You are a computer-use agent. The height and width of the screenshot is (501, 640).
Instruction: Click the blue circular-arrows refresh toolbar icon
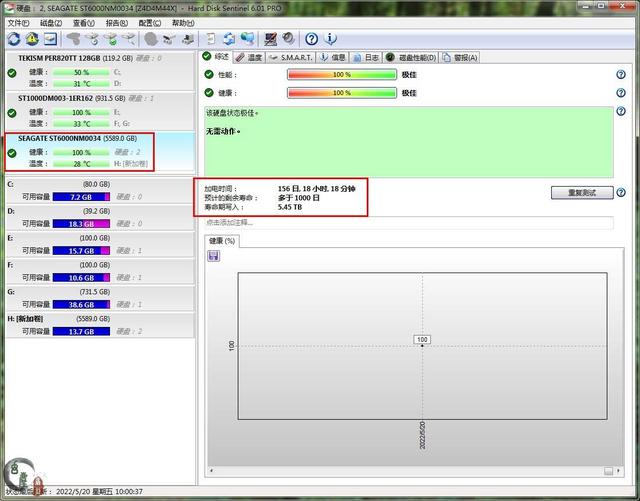point(14,39)
